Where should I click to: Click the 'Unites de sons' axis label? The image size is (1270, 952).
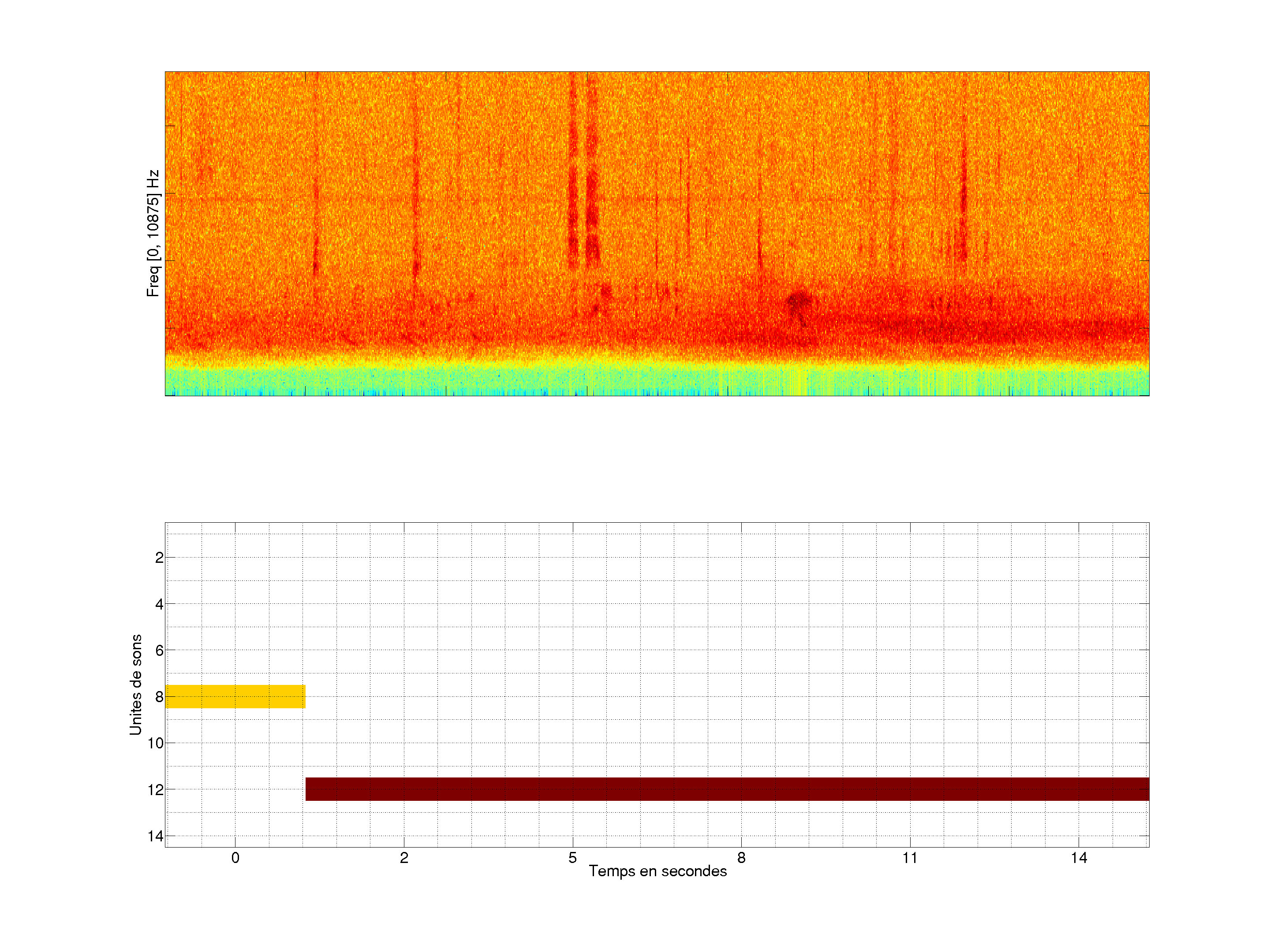[x=135, y=684]
